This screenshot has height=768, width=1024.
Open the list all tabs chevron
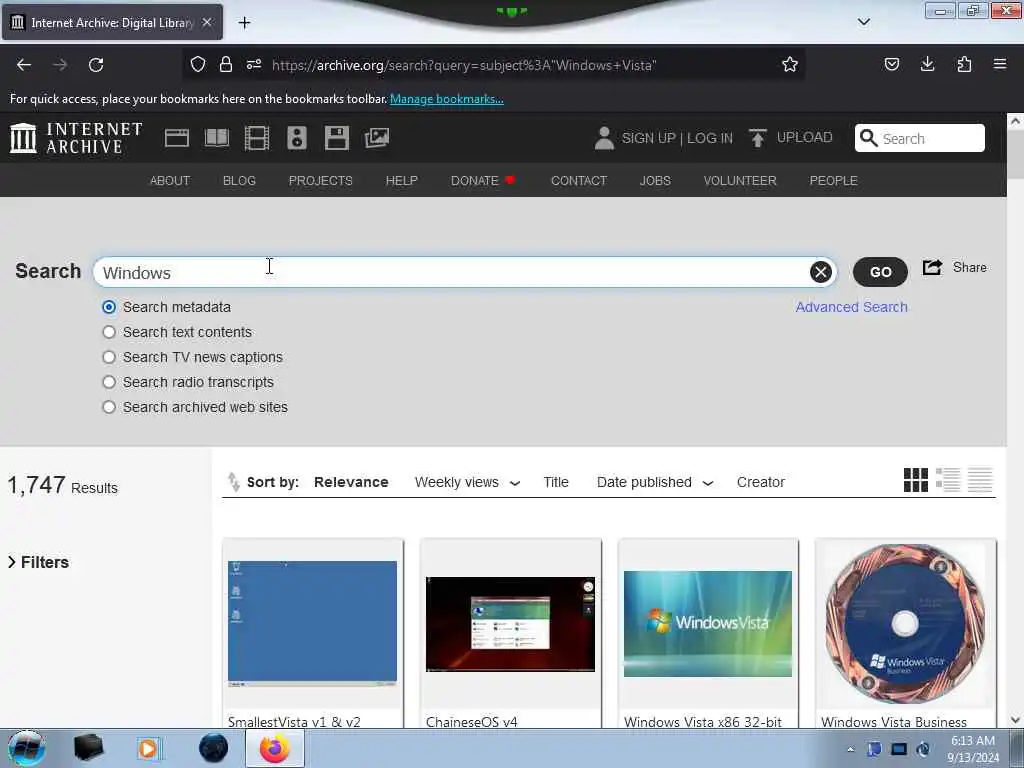pos(864,22)
